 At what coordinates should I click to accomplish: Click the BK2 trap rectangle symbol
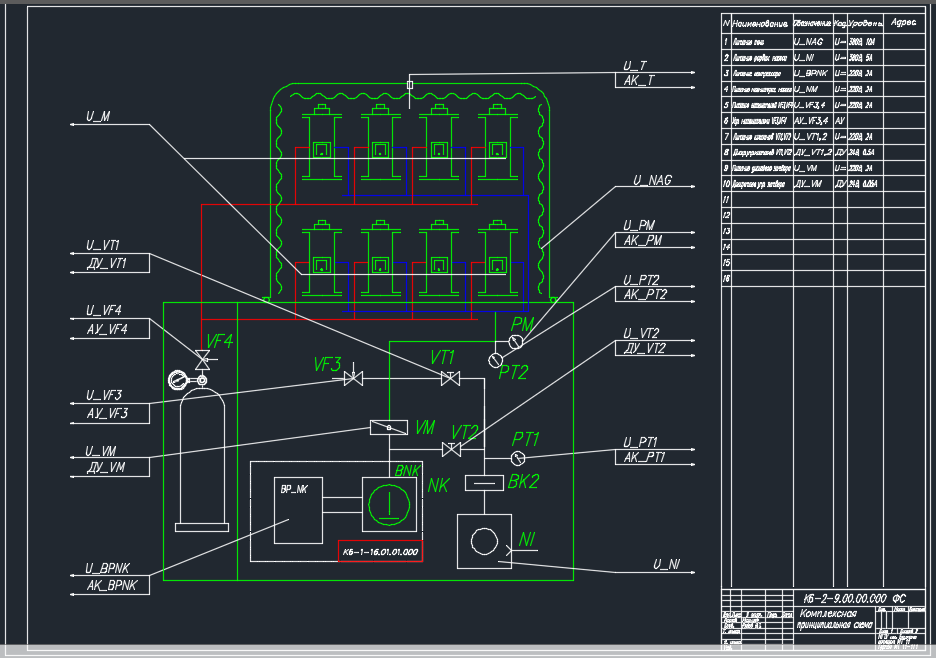(484, 483)
